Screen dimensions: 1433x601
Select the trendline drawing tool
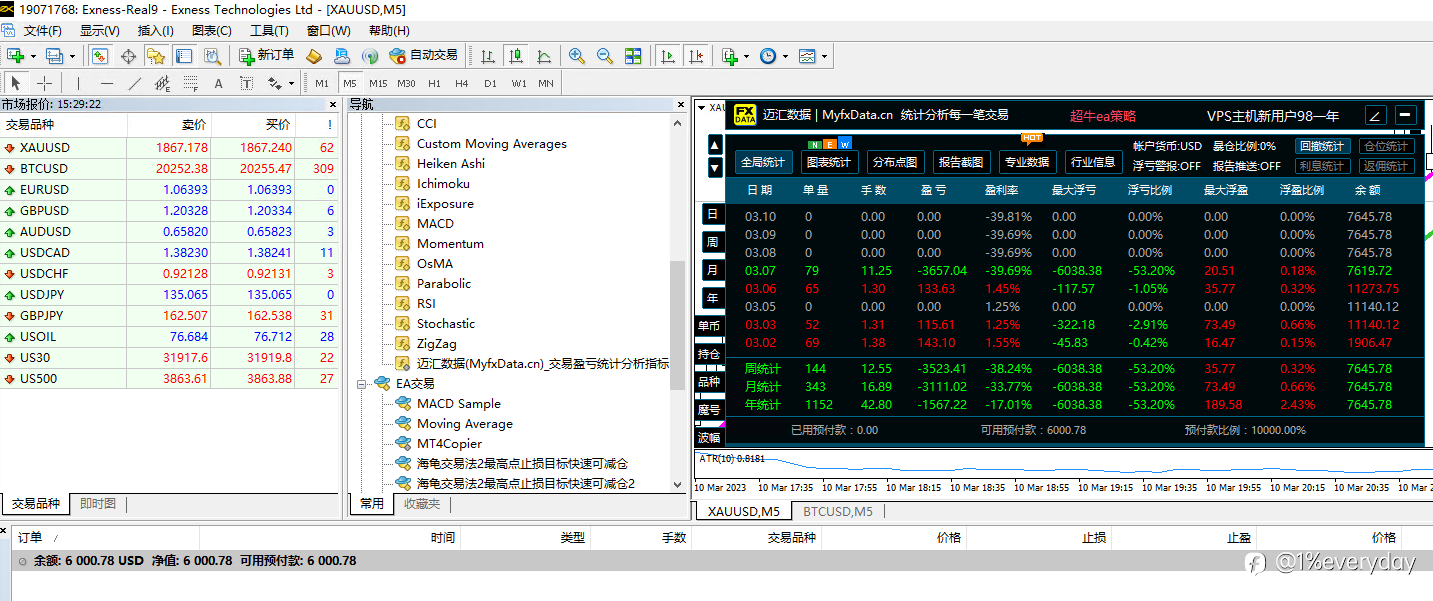coord(135,83)
